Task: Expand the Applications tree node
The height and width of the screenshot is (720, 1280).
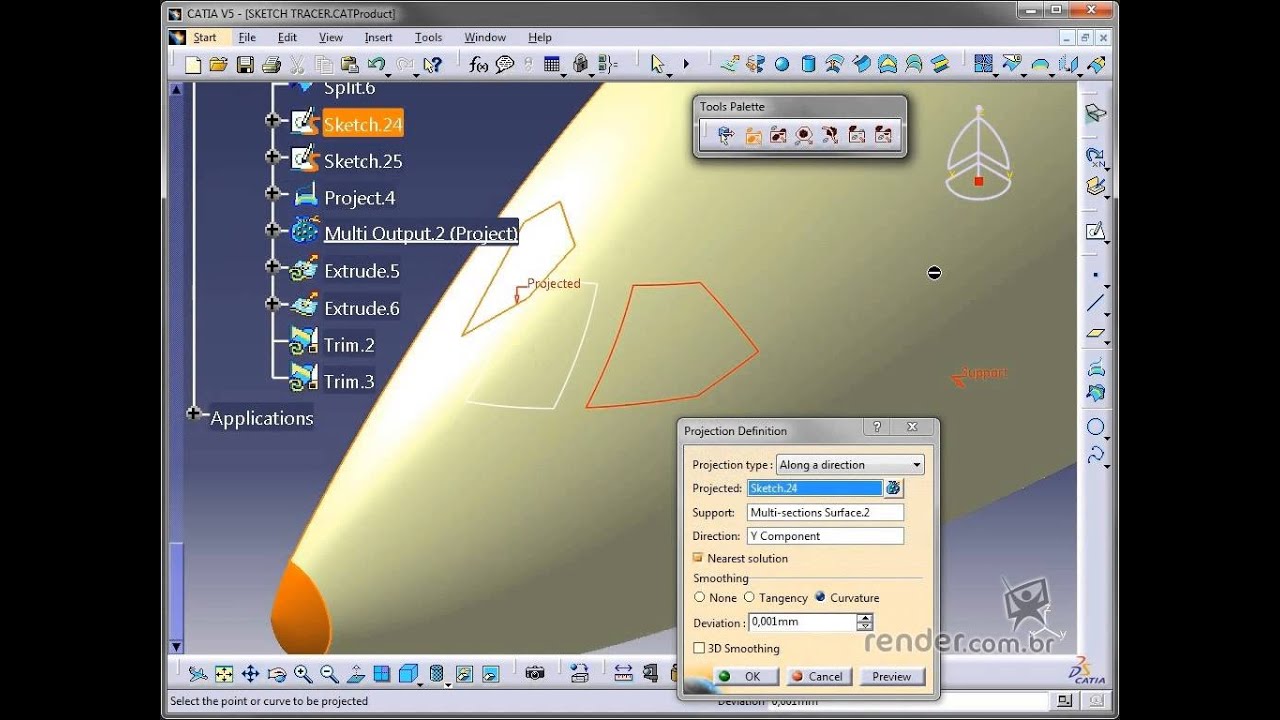Action: click(193, 413)
